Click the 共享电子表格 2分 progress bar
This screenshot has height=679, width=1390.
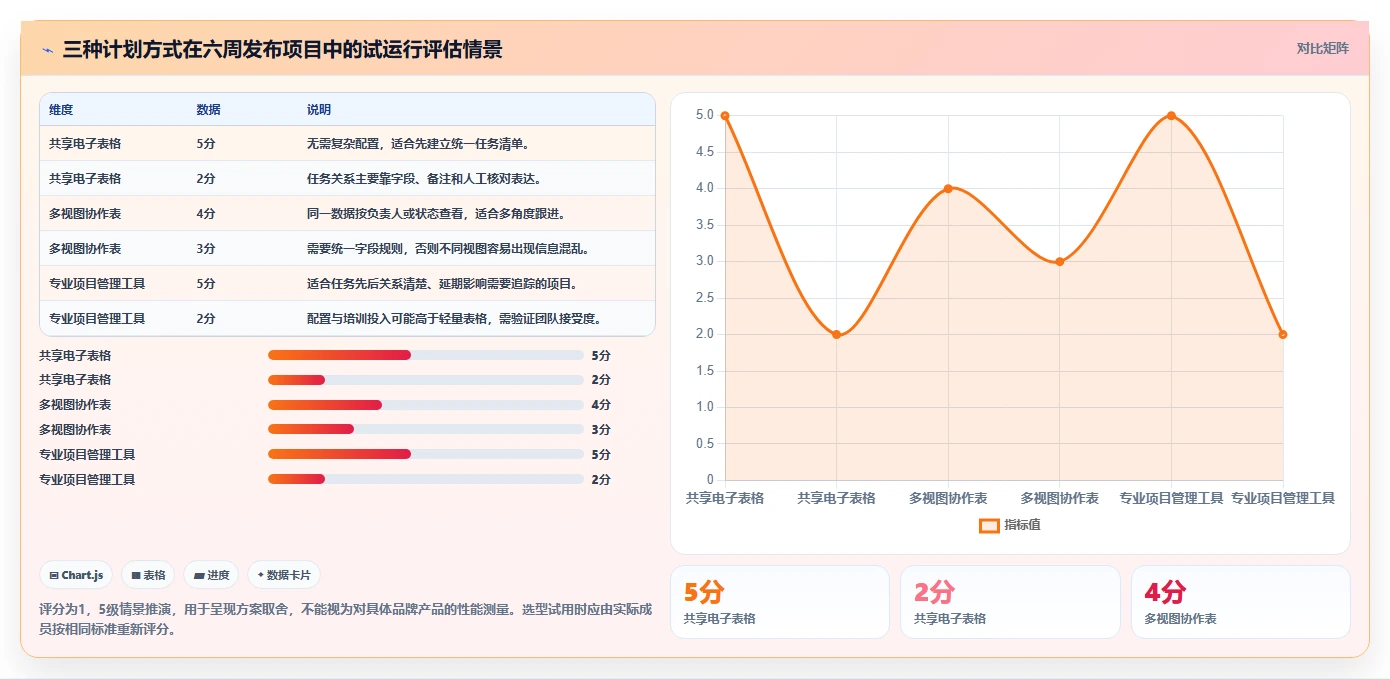[x=426, y=380]
